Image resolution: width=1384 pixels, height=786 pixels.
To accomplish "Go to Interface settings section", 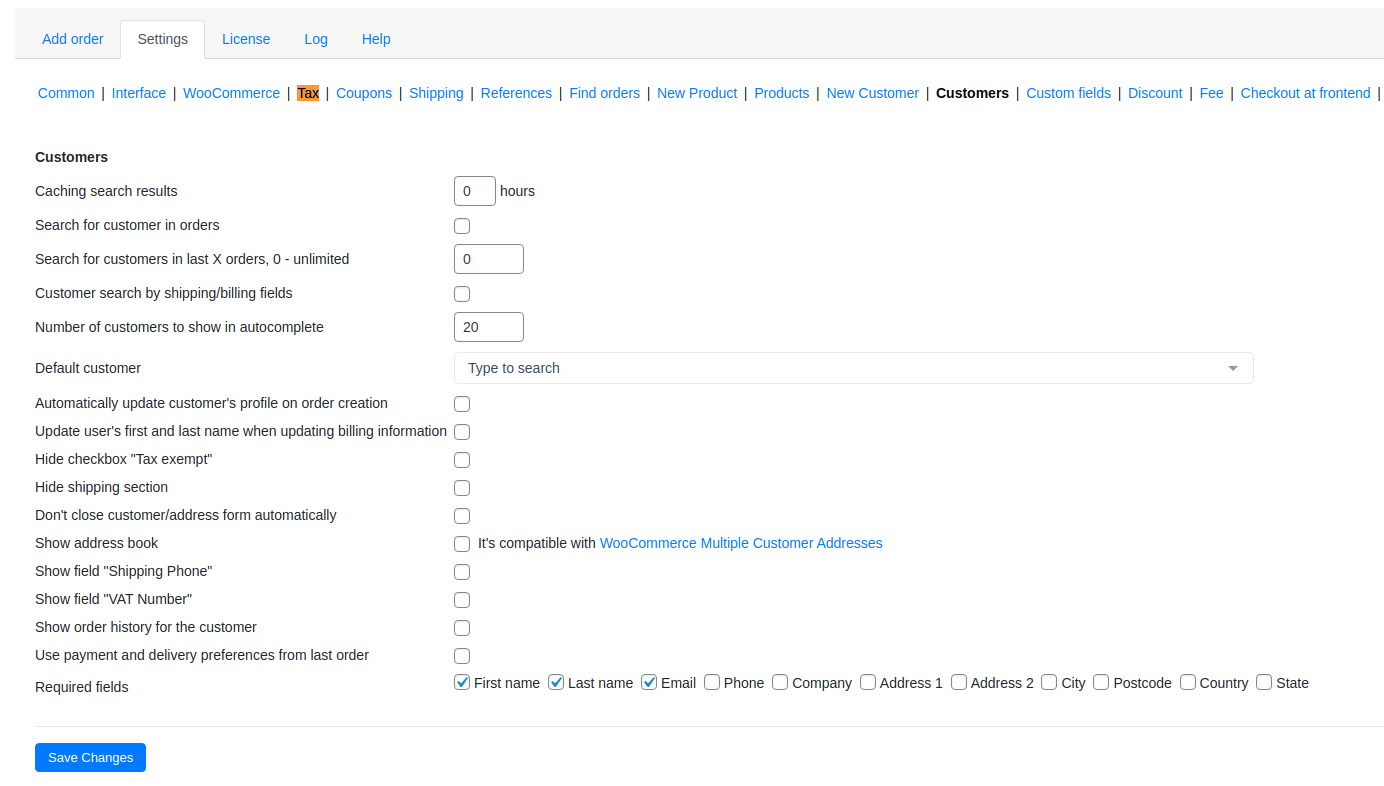I will pos(139,93).
